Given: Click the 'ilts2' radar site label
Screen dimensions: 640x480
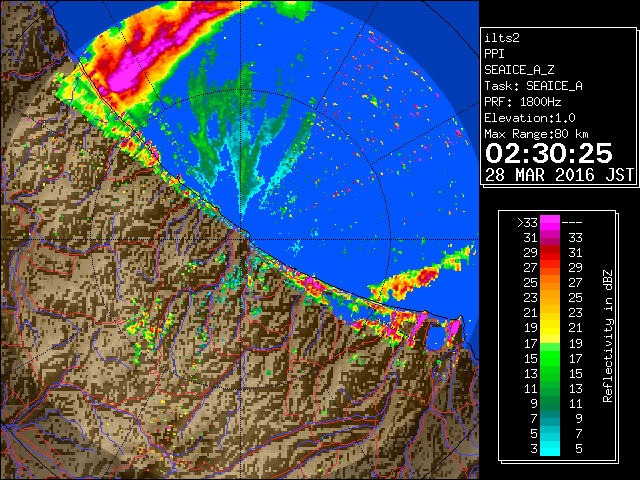Looking at the screenshot, I should 502,38.
